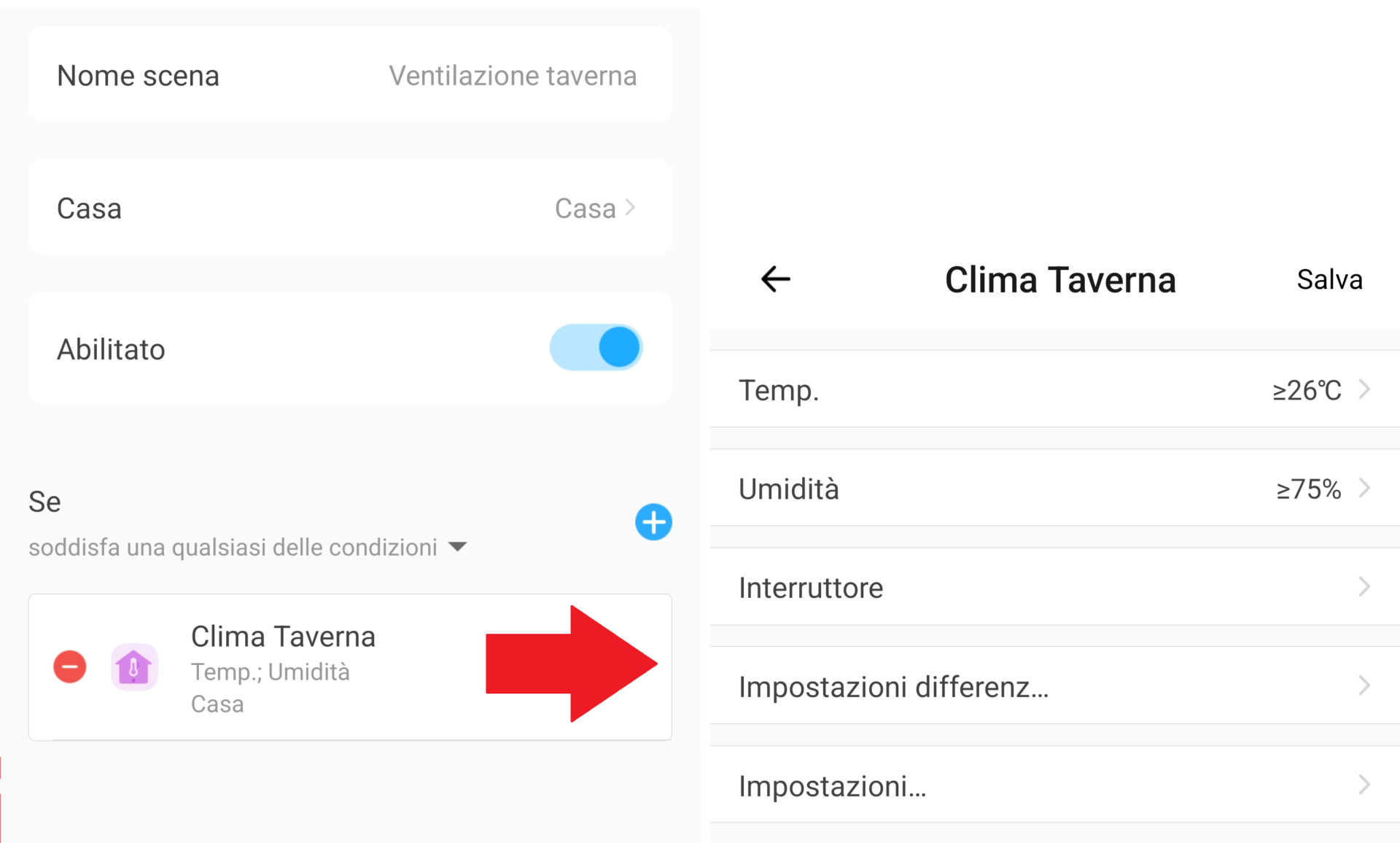Expand the condition match type dropdown arrow
Viewport: 1400px width, 843px height.
(458, 547)
